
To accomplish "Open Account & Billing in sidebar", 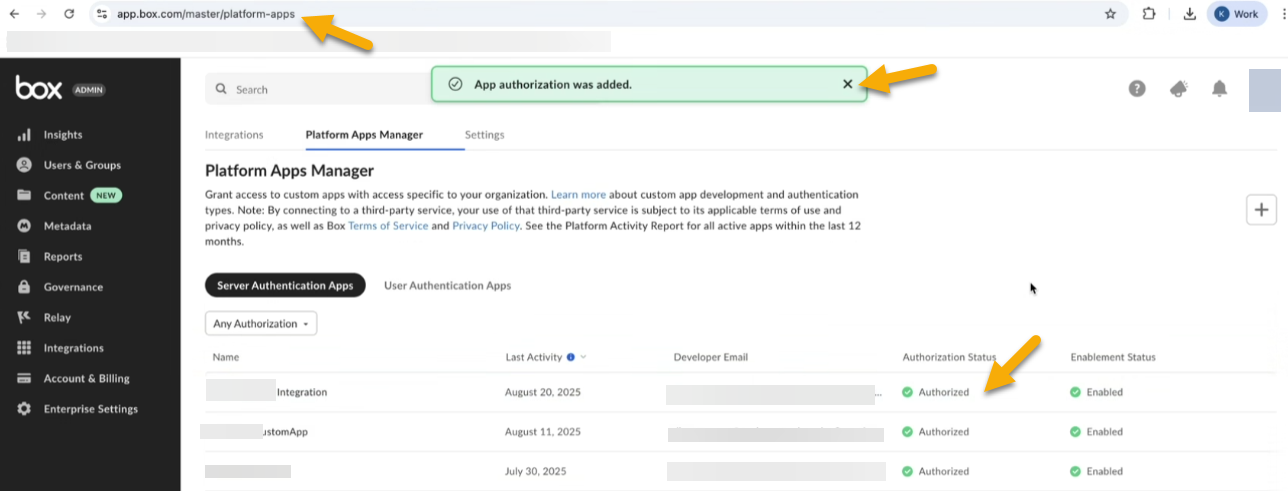I will (73, 378).
